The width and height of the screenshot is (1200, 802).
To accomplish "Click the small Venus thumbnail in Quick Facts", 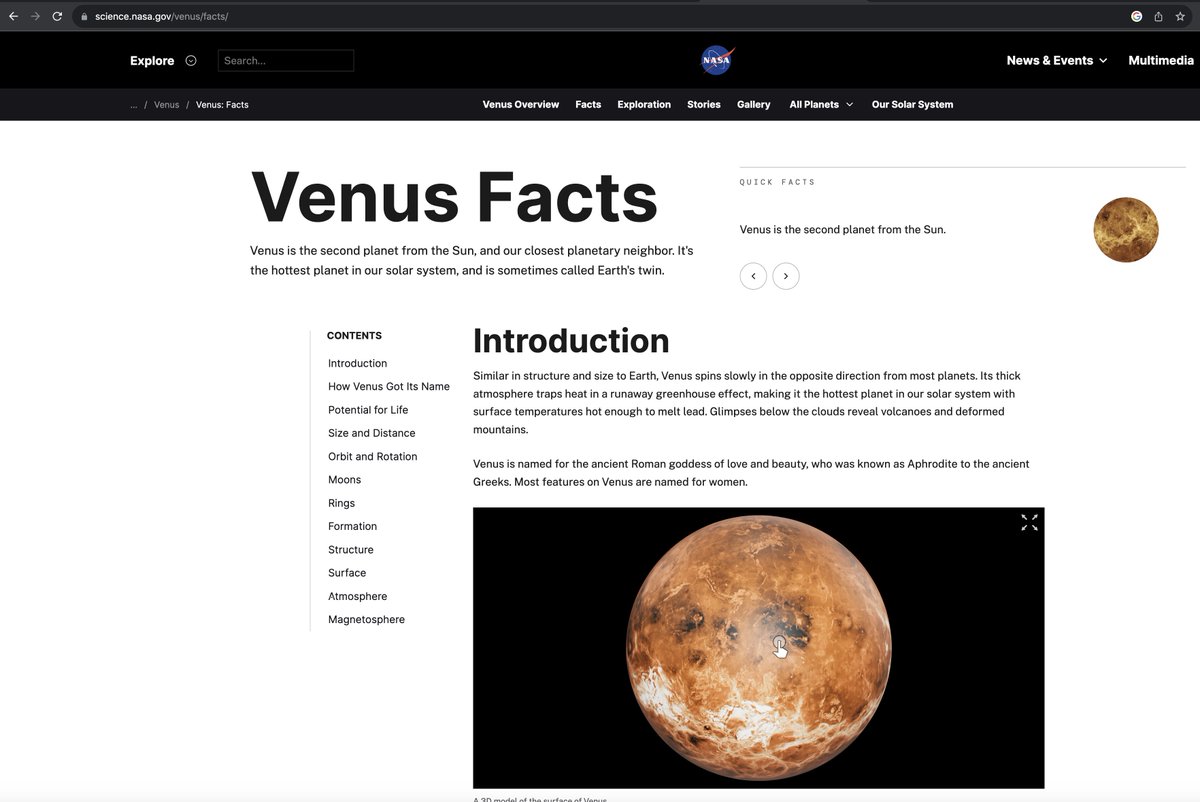I will pyautogui.click(x=1126, y=230).
